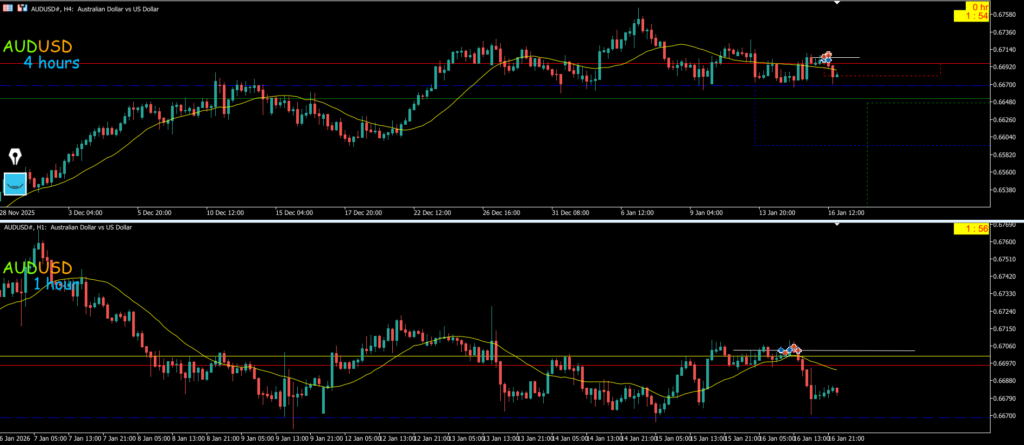1024x445 pixels.
Task: Click the chart shift triangle on H1 chart
Action: coord(836,224)
